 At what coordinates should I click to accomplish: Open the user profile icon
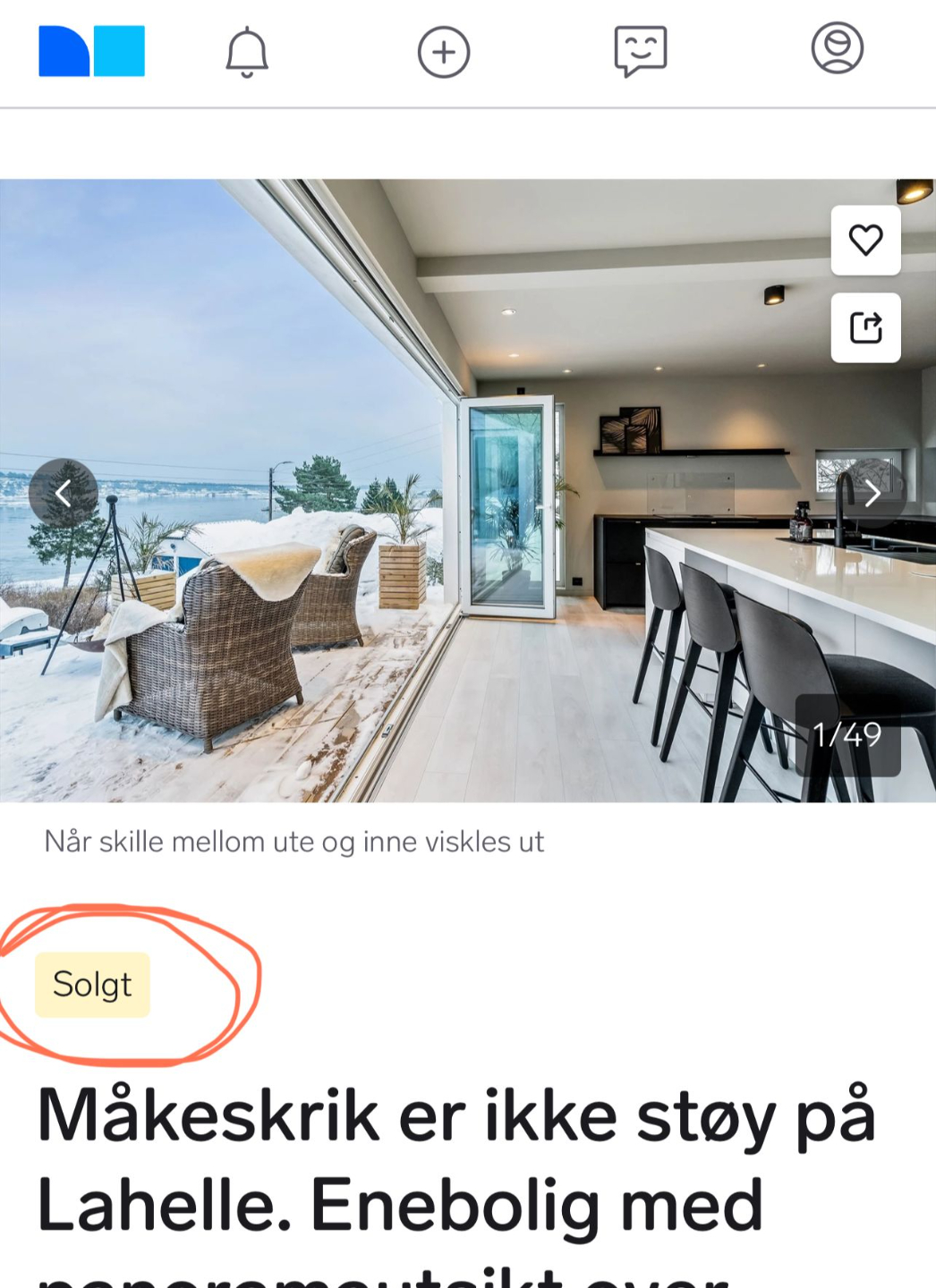[838, 48]
